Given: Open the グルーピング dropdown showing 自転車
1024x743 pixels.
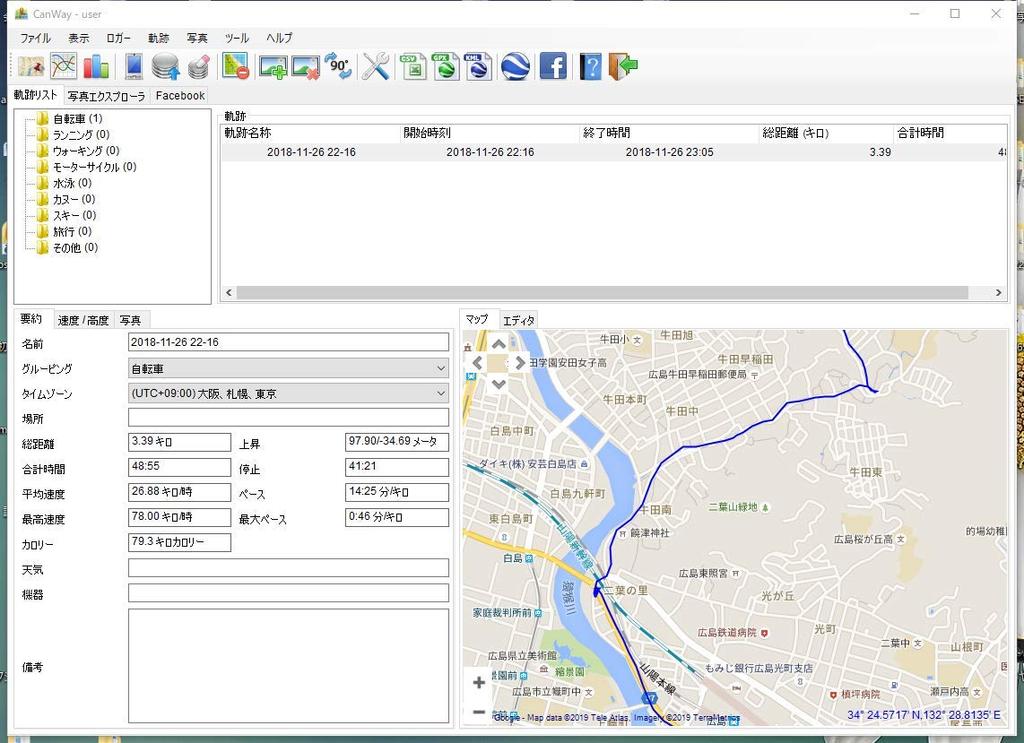Looking at the screenshot, I should pyautogui.click(x=288, y=369).
